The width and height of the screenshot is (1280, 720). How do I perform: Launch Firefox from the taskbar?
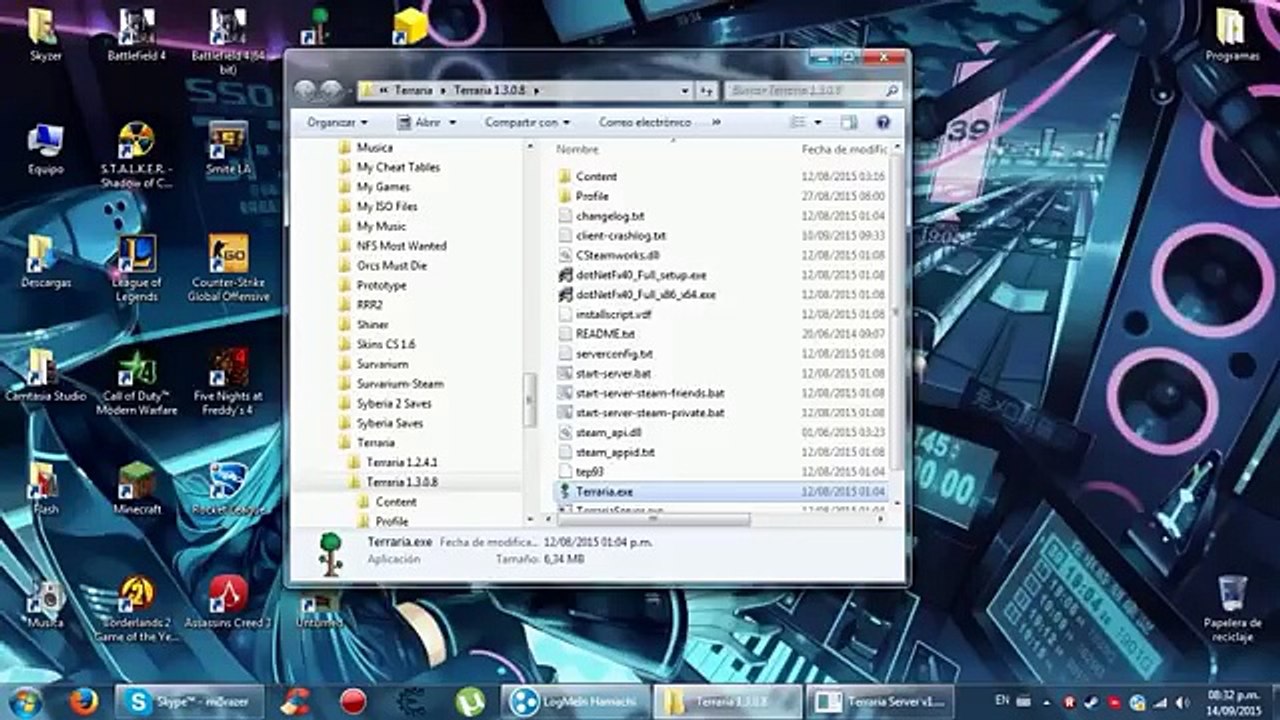[x=84, y=701]
